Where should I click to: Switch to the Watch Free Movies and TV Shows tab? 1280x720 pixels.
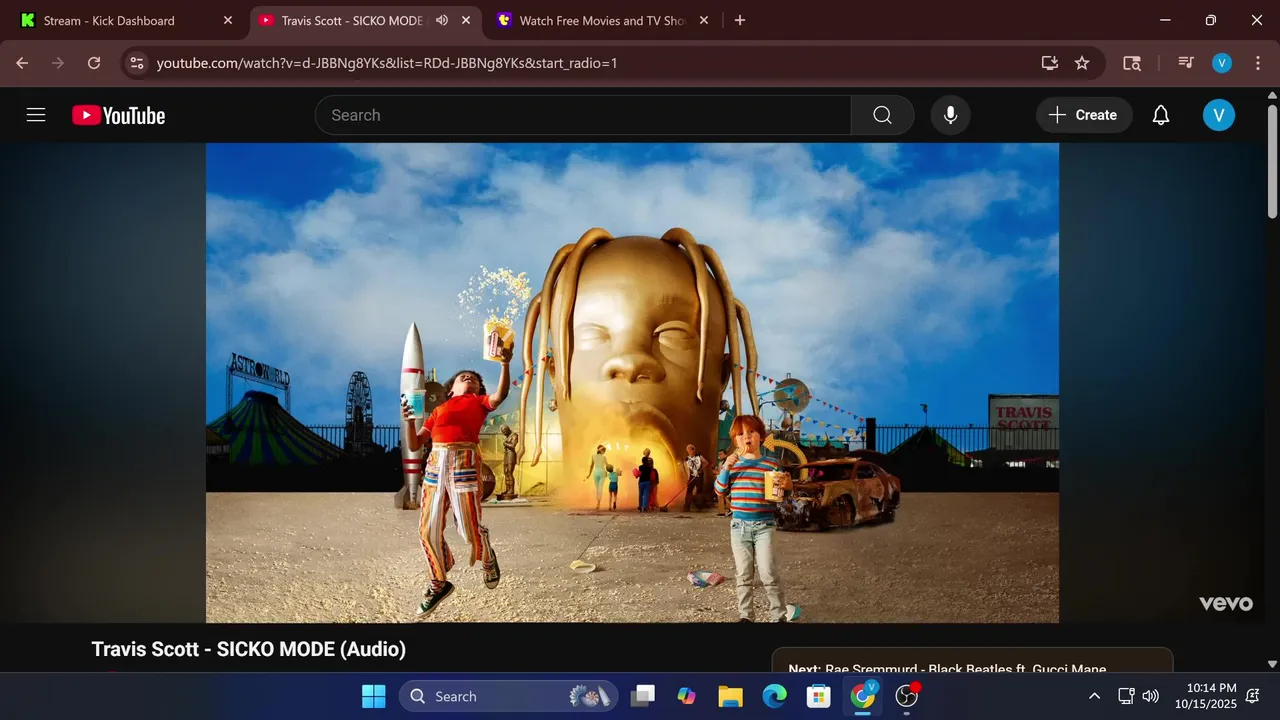[x=602, y=20]
